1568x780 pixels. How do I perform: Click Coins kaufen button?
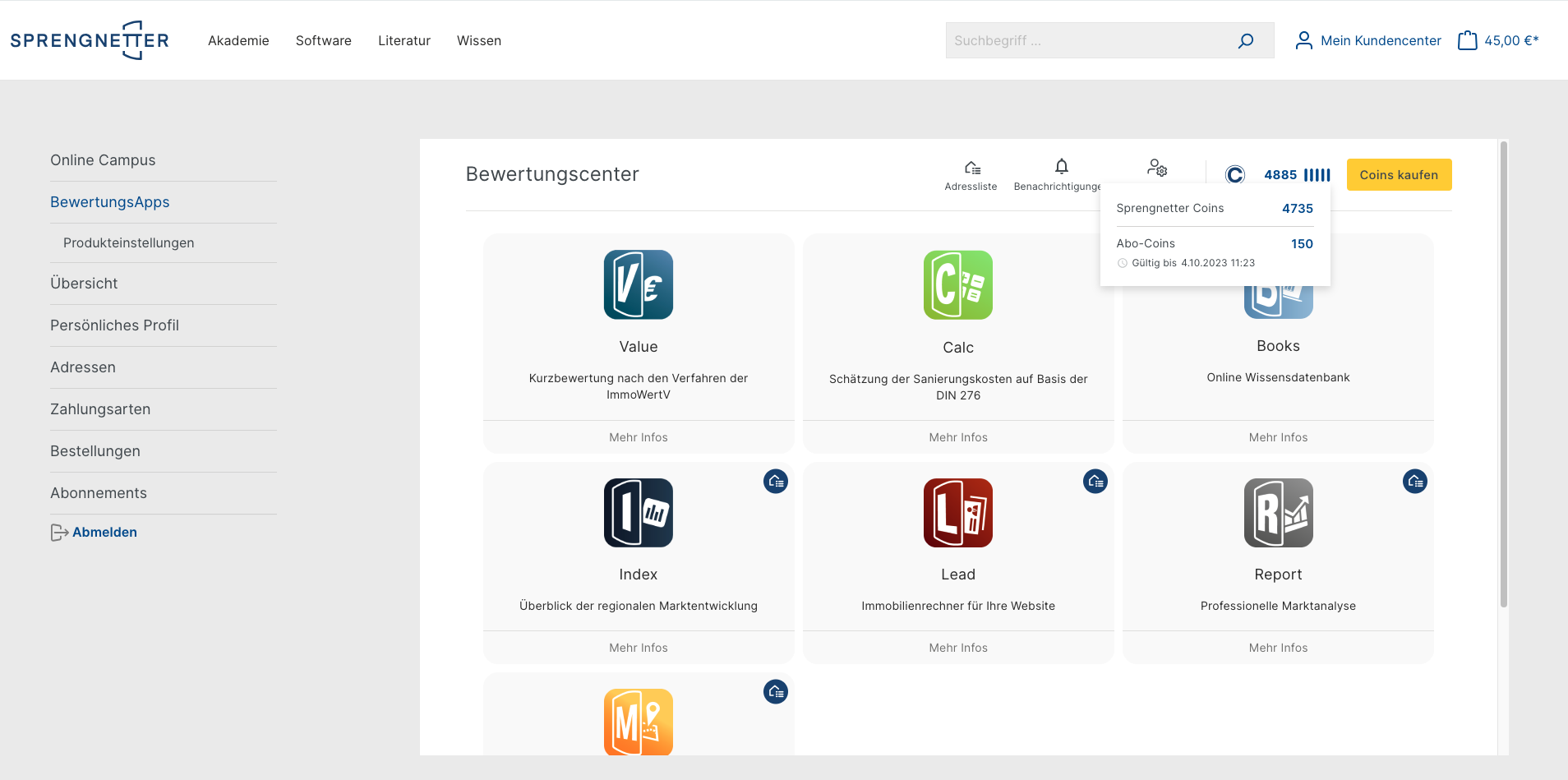[1399, 174]
